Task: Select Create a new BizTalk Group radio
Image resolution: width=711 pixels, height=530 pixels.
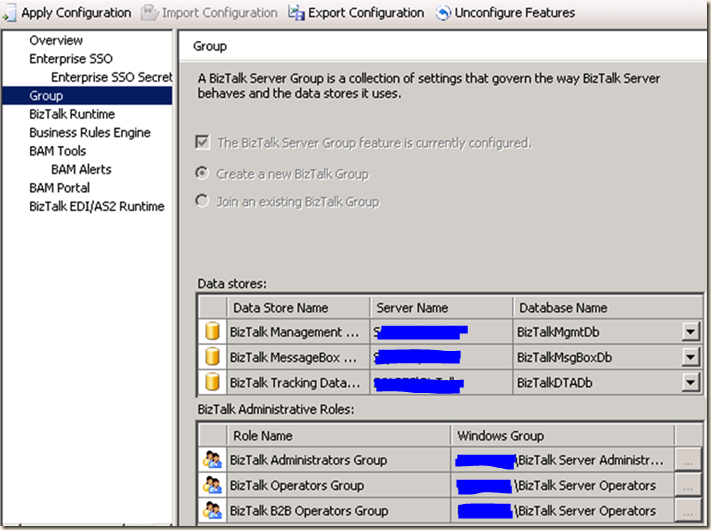Action: pos(202,173)
